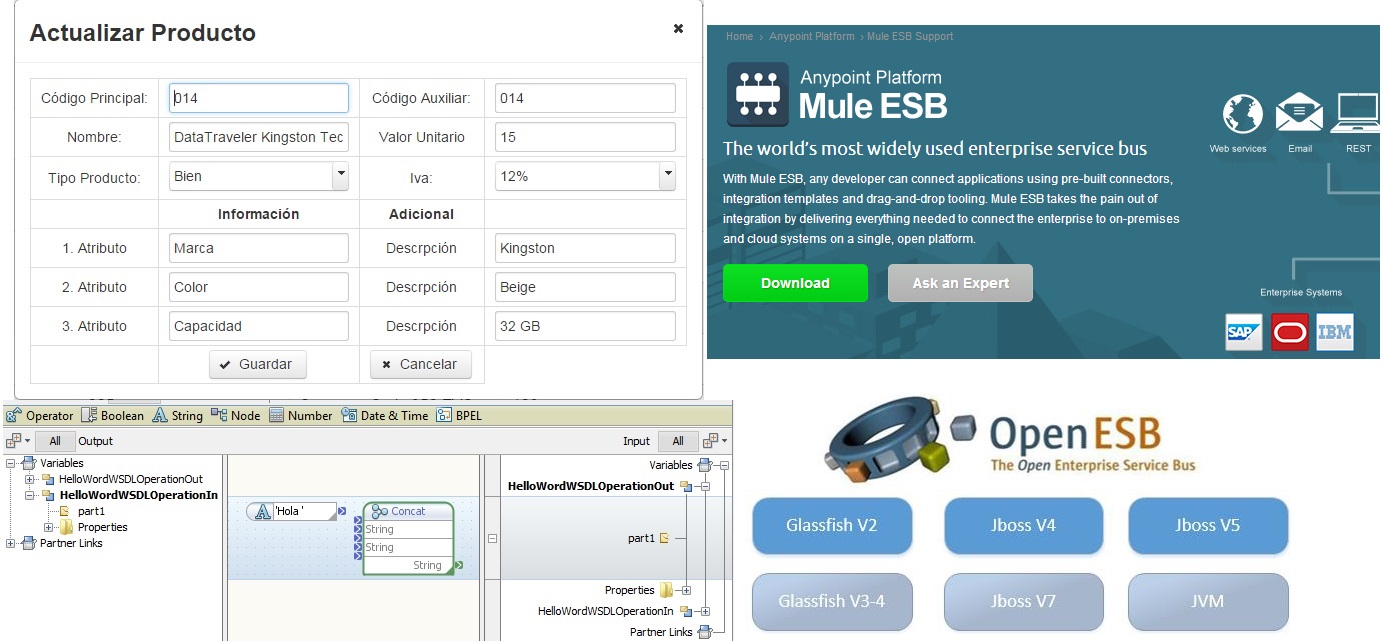The image size is (1387, 642).
Task: Open the Mule ESB Support breadcrumb
Action: tap(910, 36)
